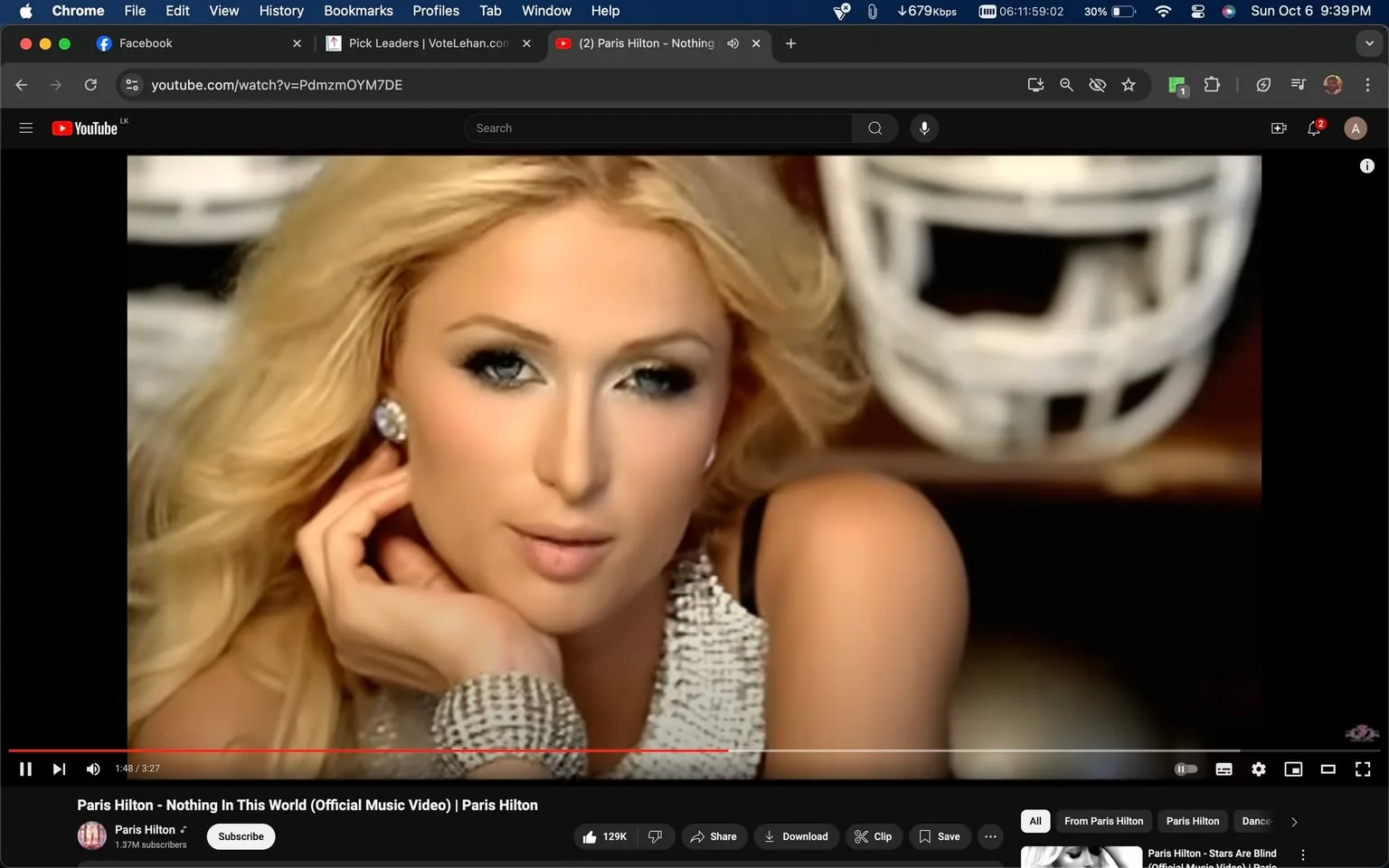1389x868 pixels.
Task: Select the From Paris Hilton chip
Action: pyautogui.click(x=1103, y=821)
